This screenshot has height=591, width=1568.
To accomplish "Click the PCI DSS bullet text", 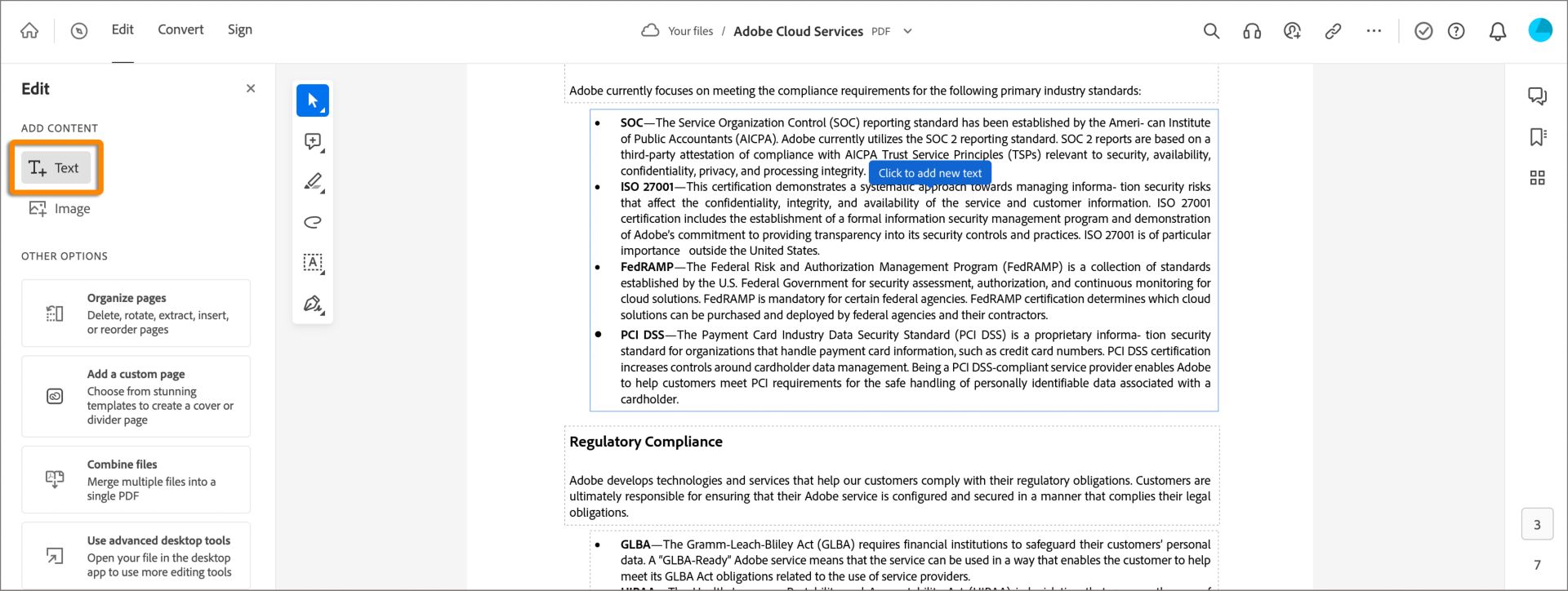I will point(915,367).
